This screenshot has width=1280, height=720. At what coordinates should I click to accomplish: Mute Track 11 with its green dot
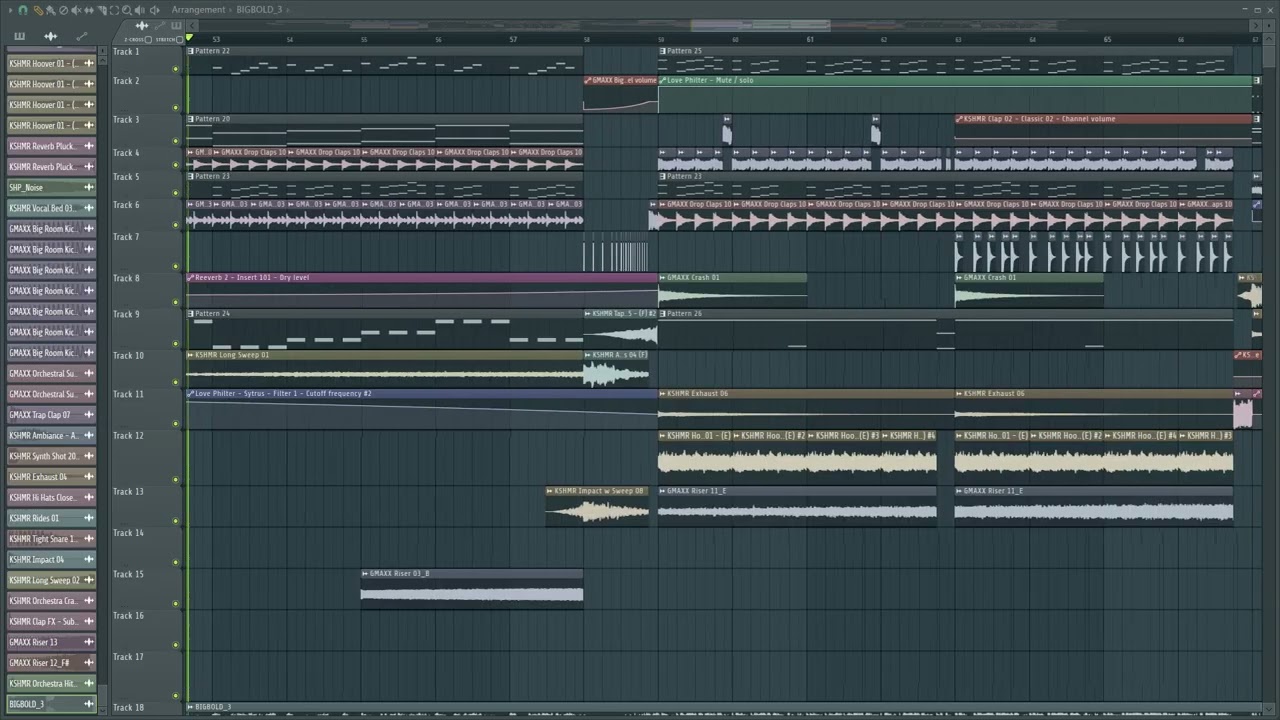pyautogui.click(x=176, y=423)
